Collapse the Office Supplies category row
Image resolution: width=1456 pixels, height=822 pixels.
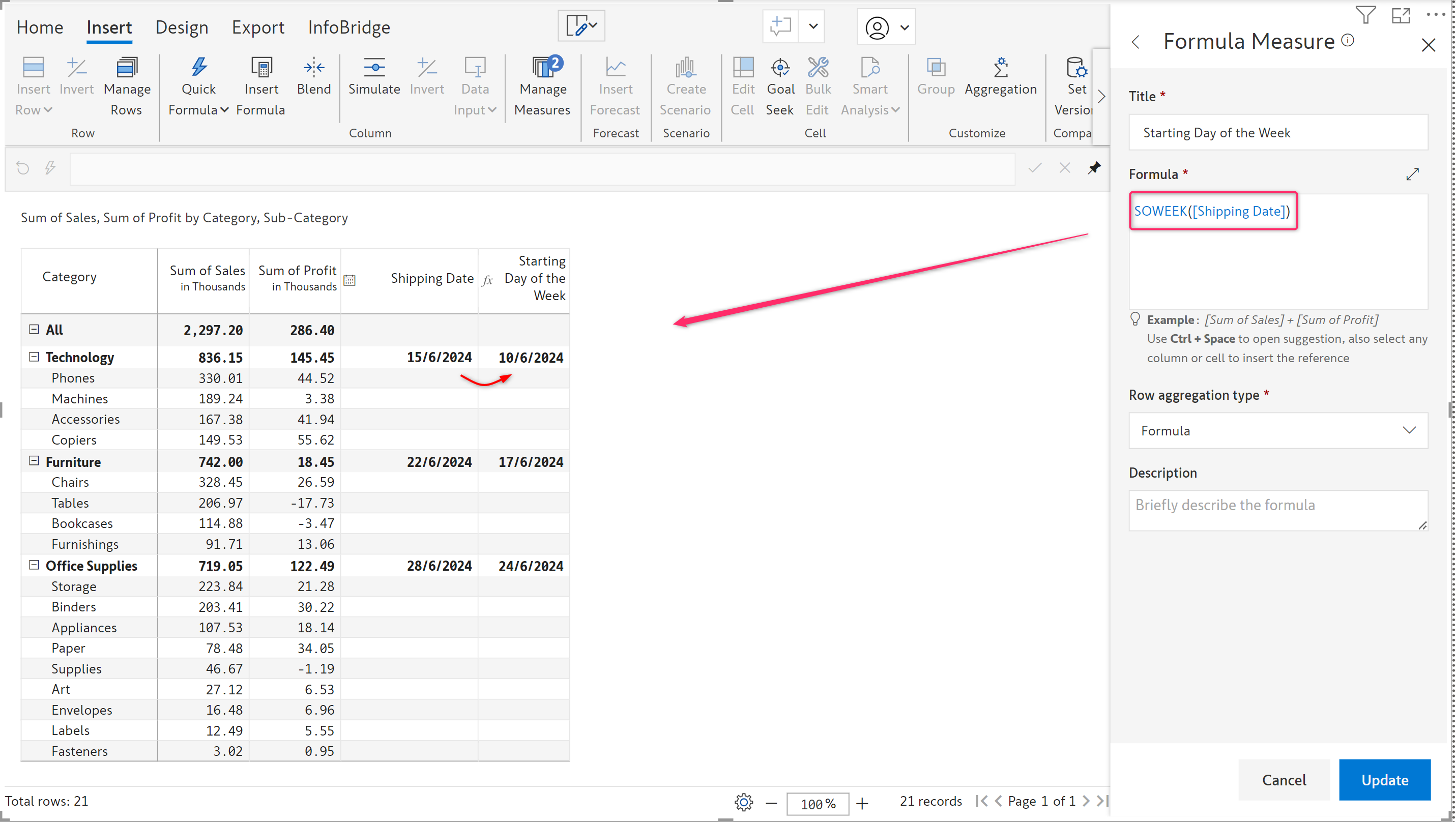point(34,565)
